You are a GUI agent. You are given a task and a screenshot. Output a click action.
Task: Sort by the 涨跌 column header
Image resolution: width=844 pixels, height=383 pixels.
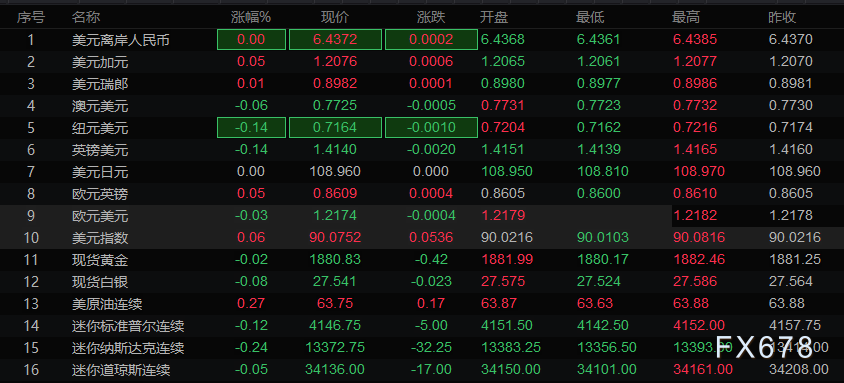point(431,17)
